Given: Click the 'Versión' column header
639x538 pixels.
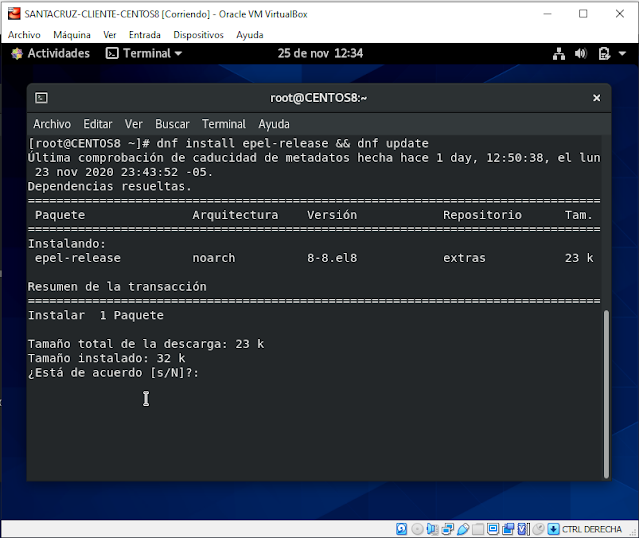Looking at the screenshot, I should coord(332,215).
